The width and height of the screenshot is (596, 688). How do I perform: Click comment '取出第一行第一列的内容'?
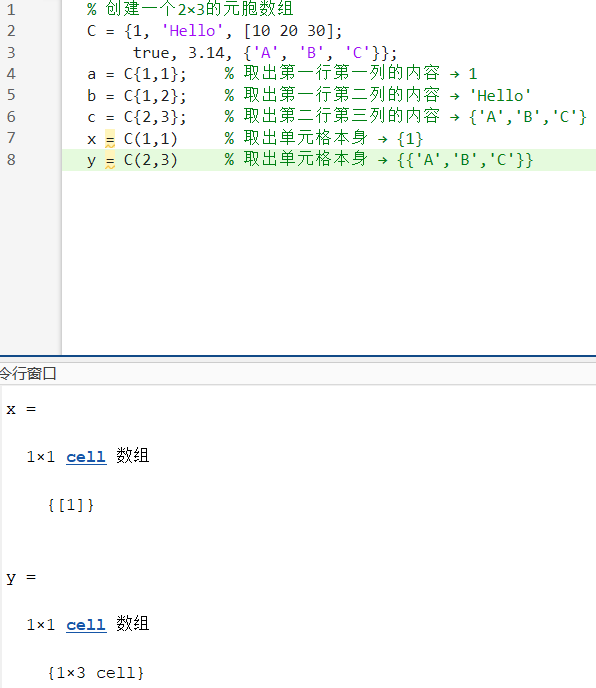(342, 73)
